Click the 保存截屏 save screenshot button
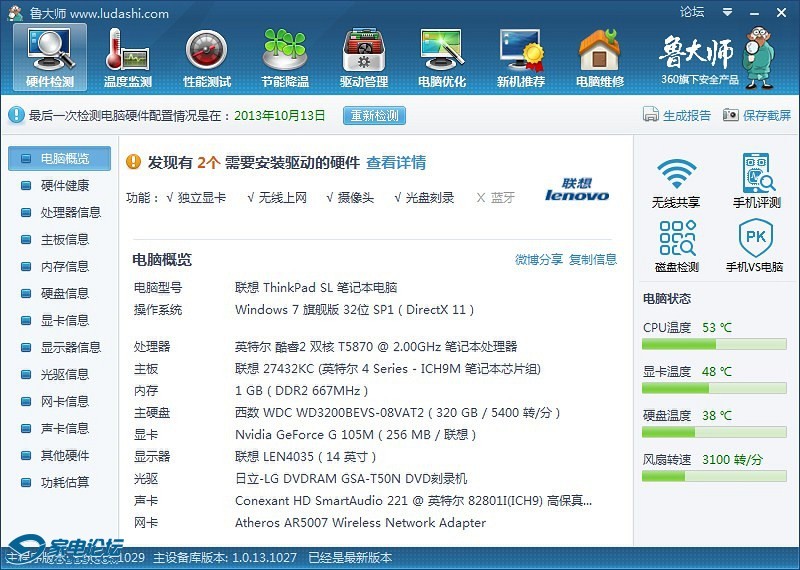The height and width of the screenshot is (570, 800). 757,116
